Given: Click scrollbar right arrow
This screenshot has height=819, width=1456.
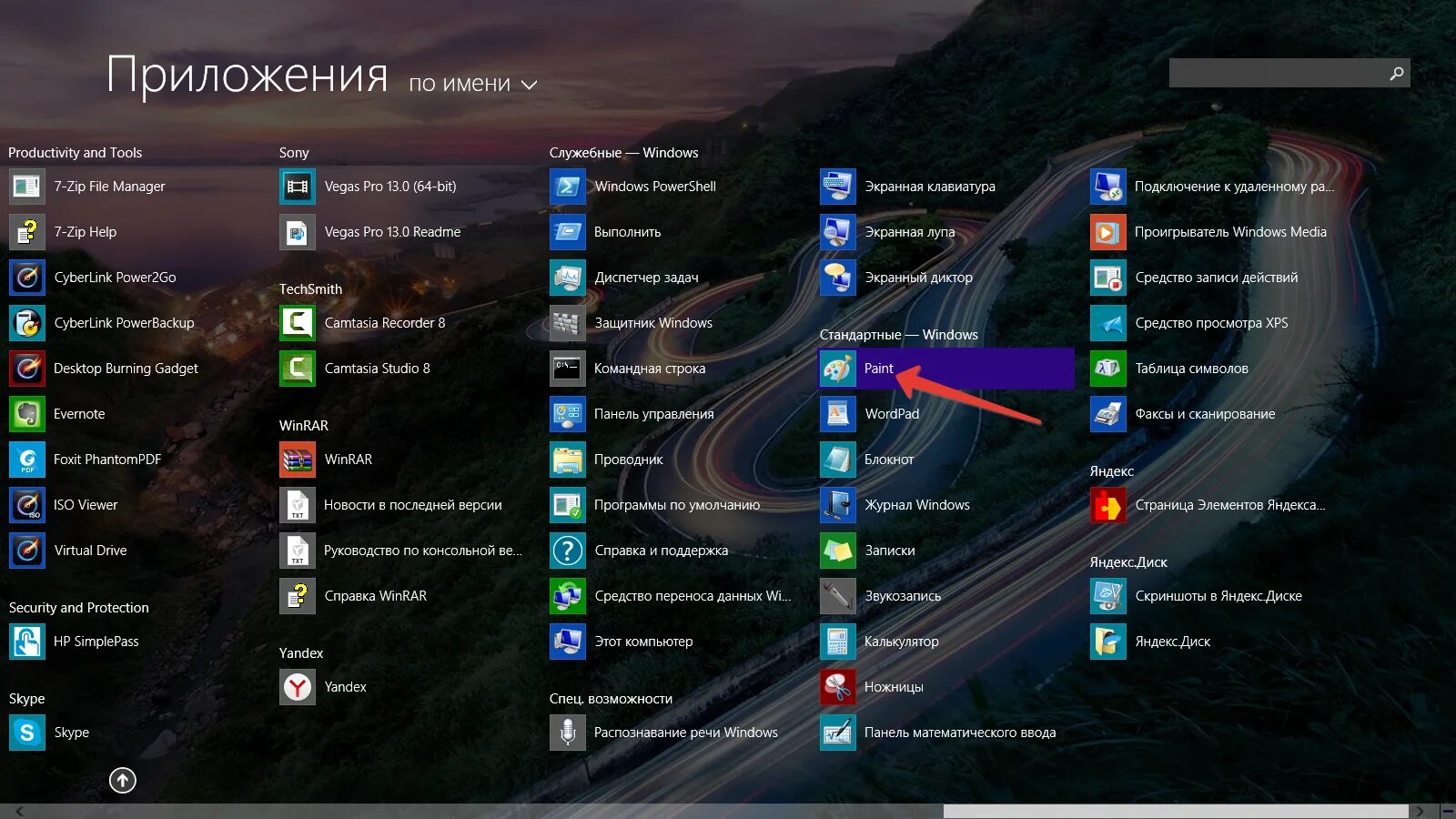Looking at the screenshot, I should 1420,811.
